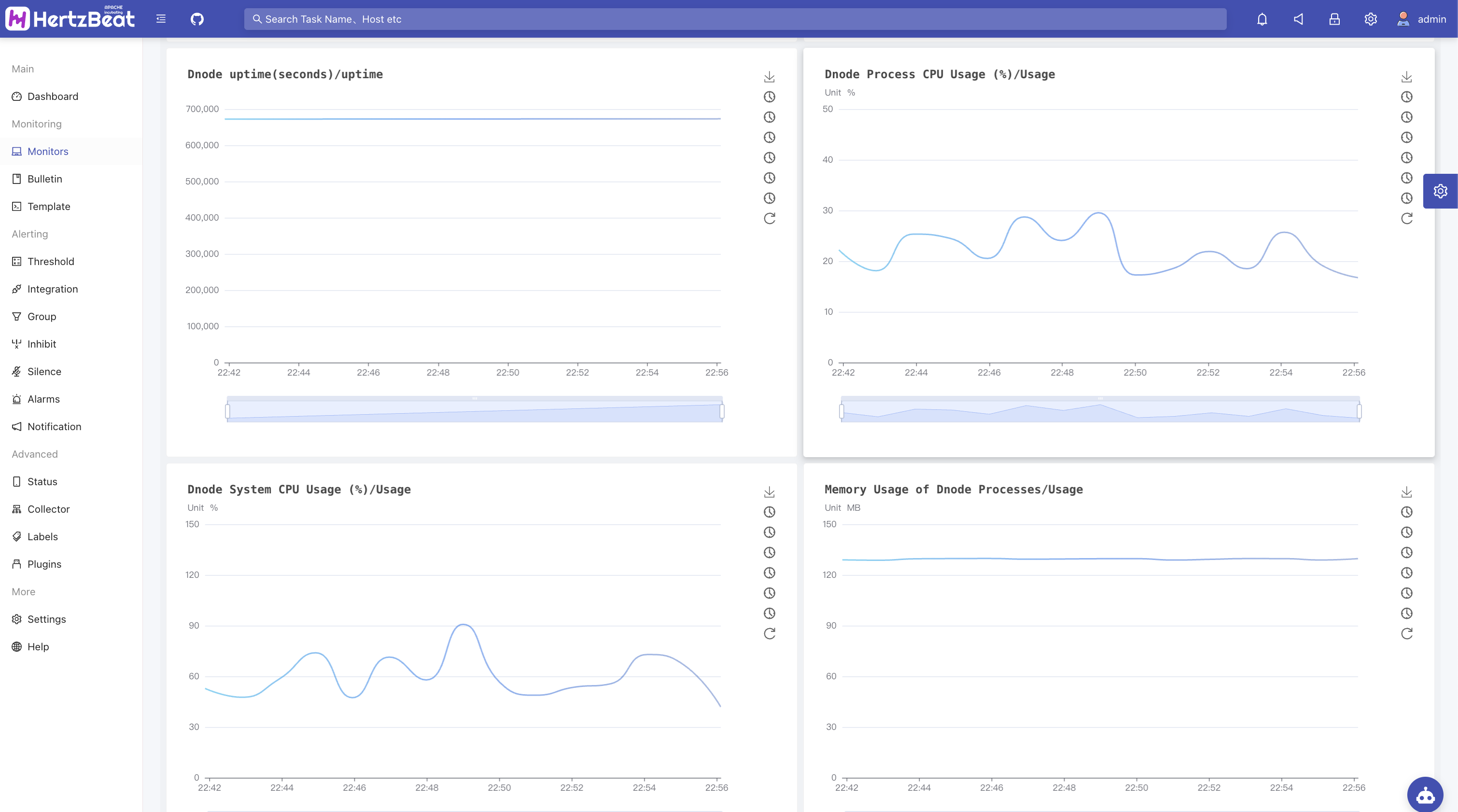Click the left handle of CPU Usage zoom slider
The width and height of the screenshot is (1458, 812).
click(x=841, y=411)
